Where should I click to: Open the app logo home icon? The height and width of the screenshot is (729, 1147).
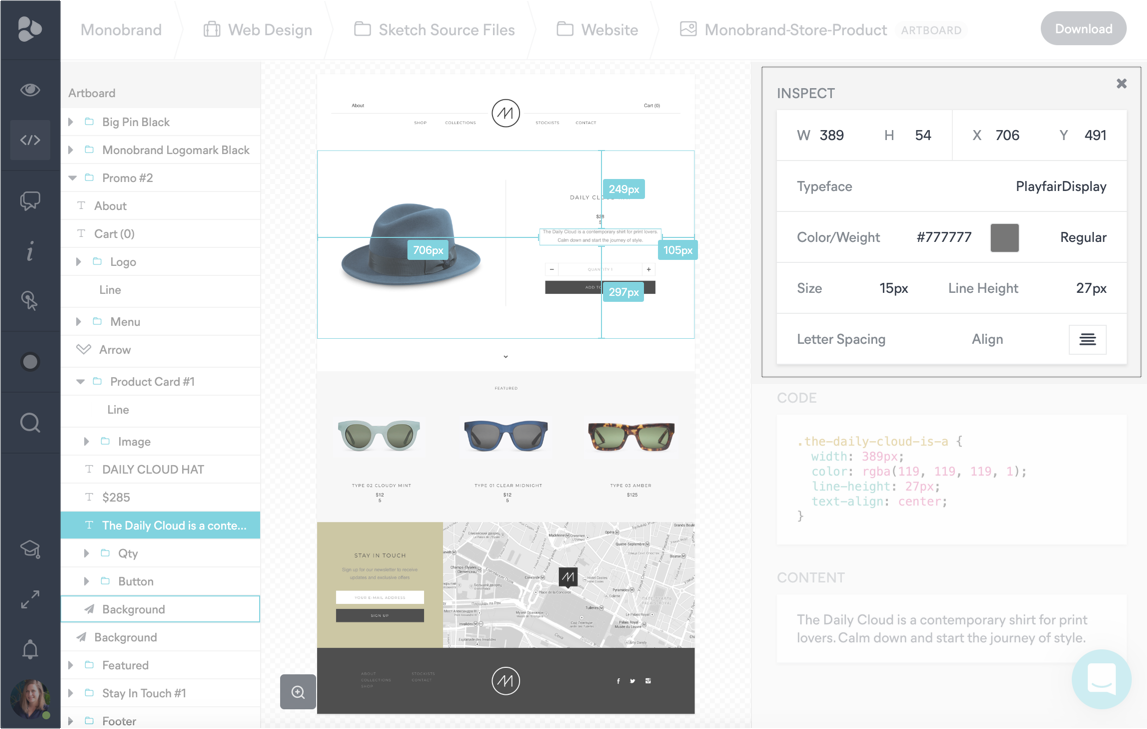pyautogui.click(x=30, y=29)
